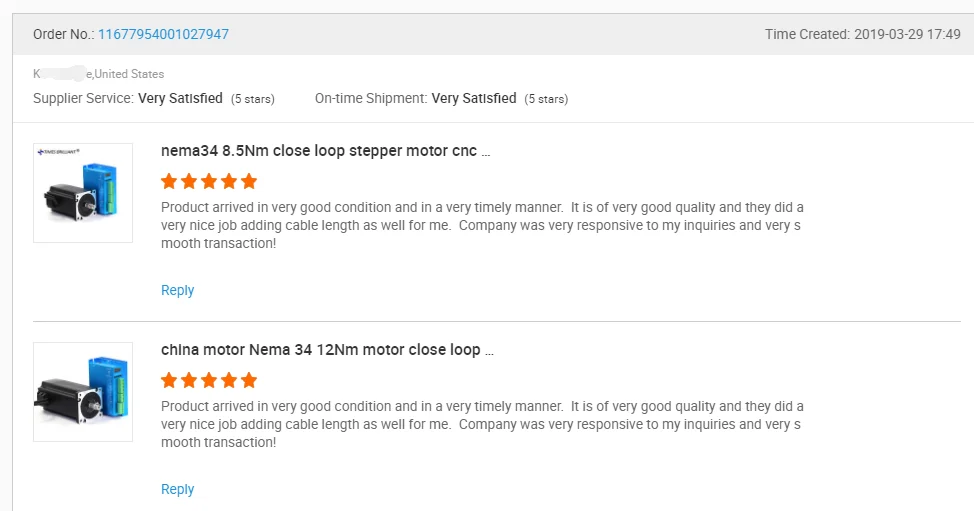Open the china motor Nema 34 12Nm thumbnail
974x511 pixels.
point(83,392)
